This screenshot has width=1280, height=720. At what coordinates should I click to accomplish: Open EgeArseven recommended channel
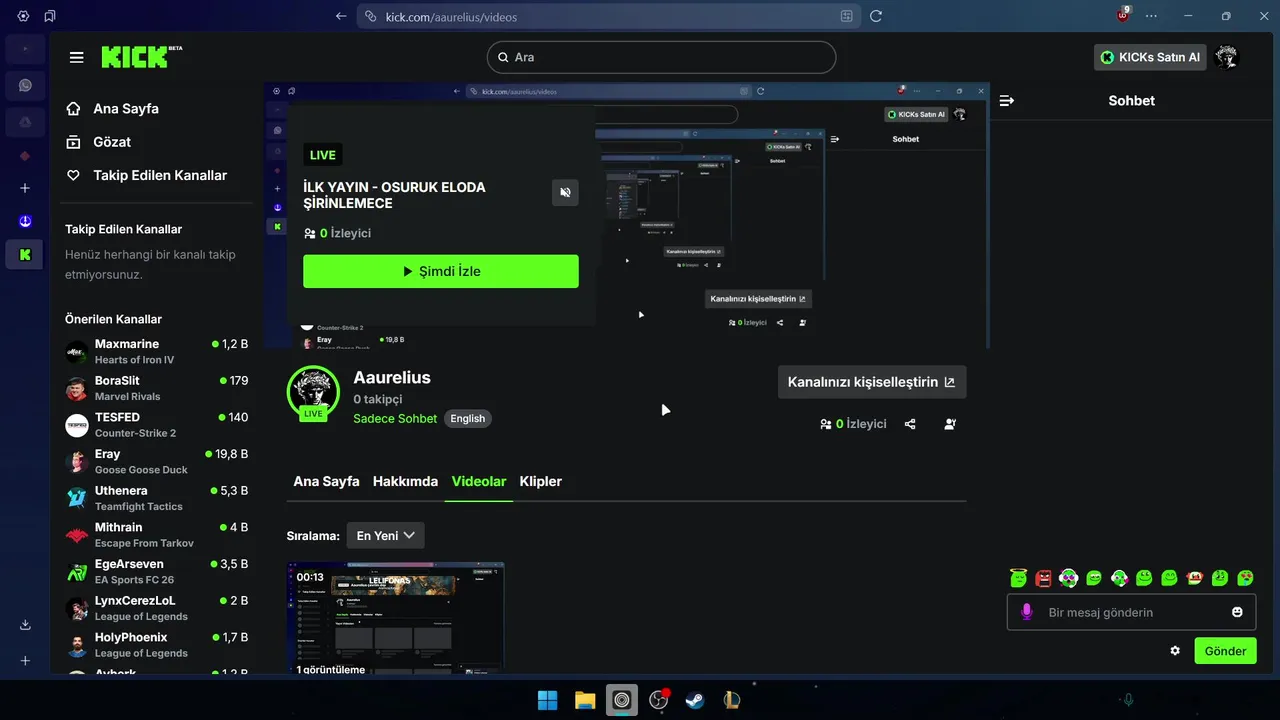coord(157,571)
